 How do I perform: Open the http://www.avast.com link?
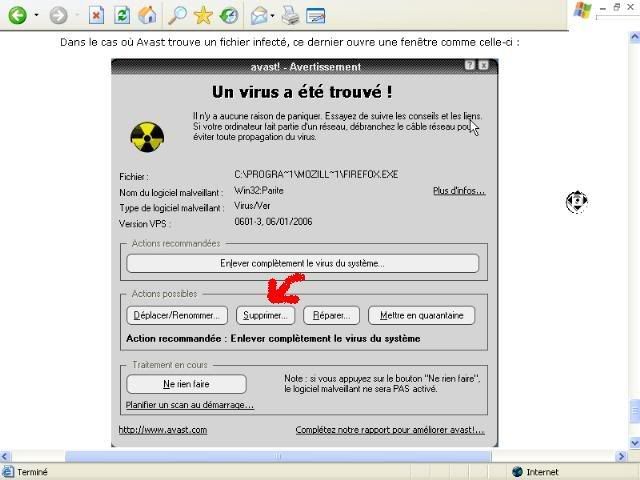pyautogui.click(x=163, y=430)
